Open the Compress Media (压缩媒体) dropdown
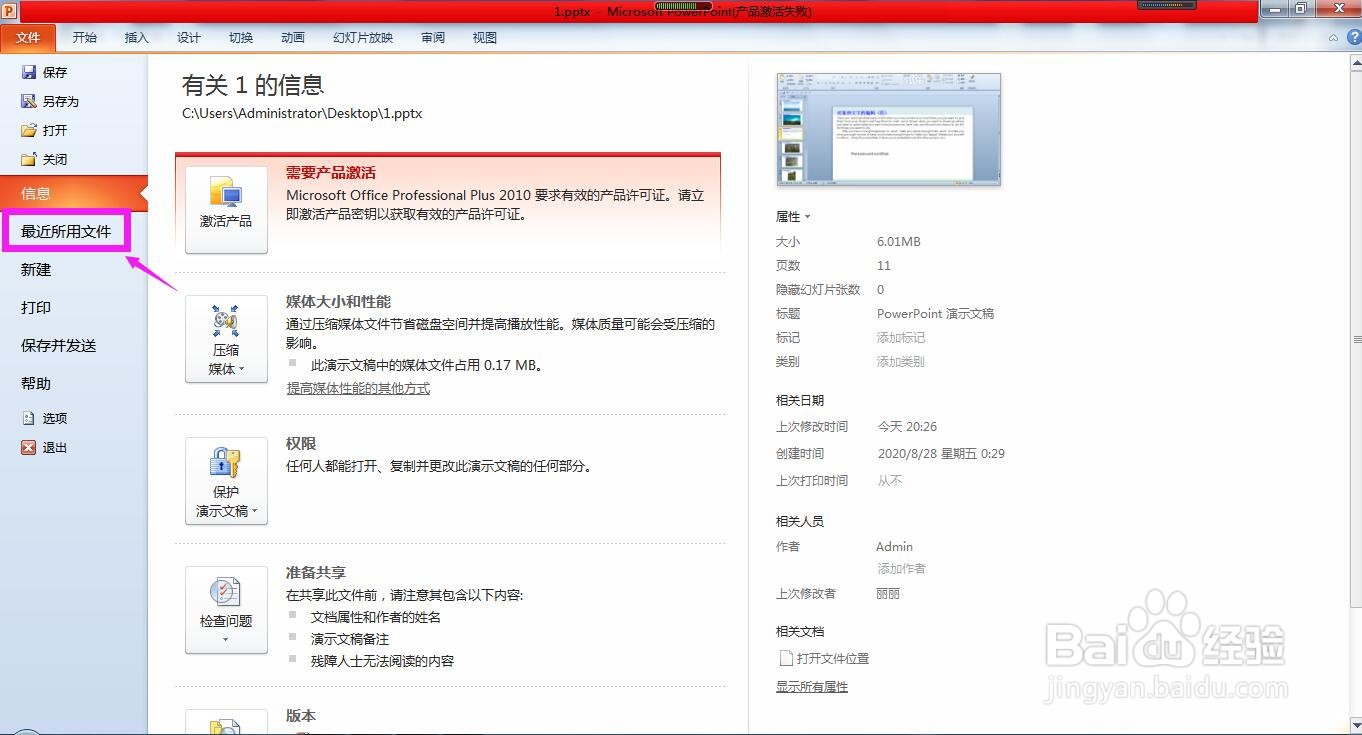This screenshot has height=735, width=1362. (x=226, y=339)
